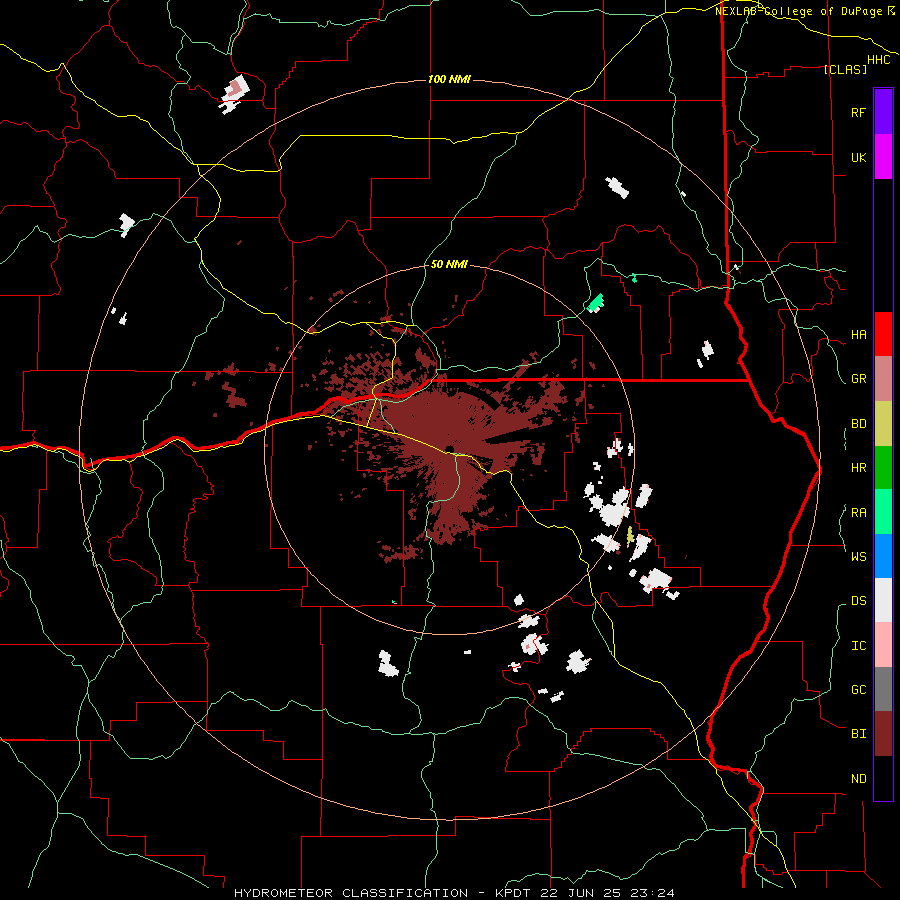Select the red HA legend swatch
Viewport: 900px width, 900px height.
pos(883,334)
